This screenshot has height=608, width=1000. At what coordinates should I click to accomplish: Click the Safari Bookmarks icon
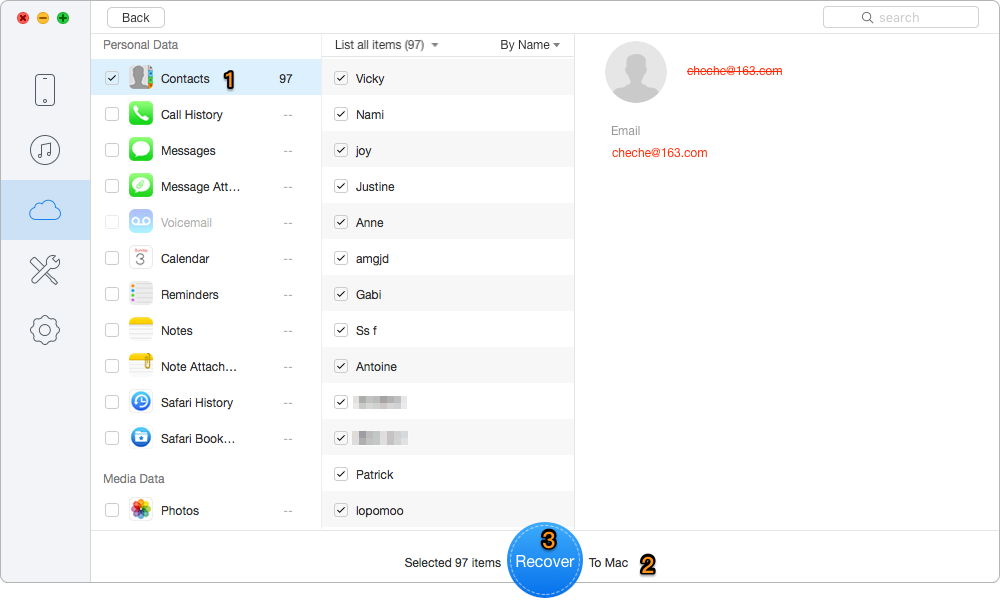pyautogui.click(x=141, y=438)
